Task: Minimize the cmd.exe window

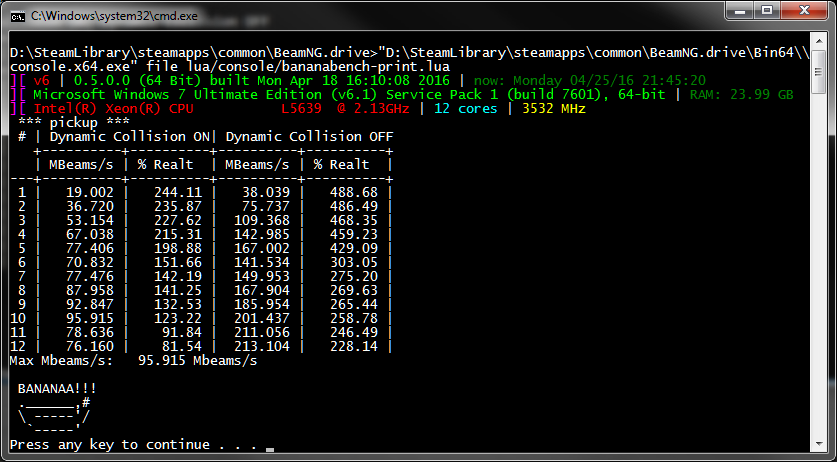Action: tap(740, 10)
